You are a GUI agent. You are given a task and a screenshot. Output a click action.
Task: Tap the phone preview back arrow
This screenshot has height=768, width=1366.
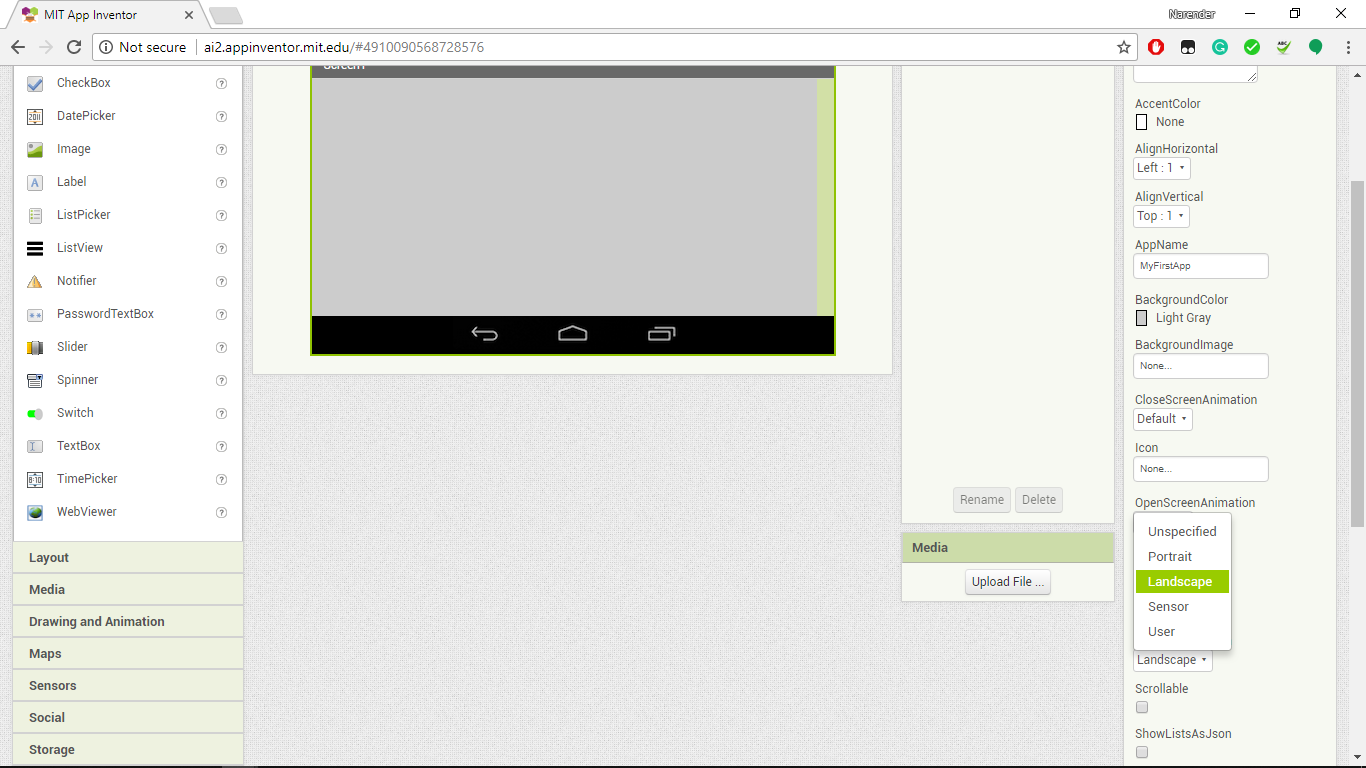(x=485, y=334)
